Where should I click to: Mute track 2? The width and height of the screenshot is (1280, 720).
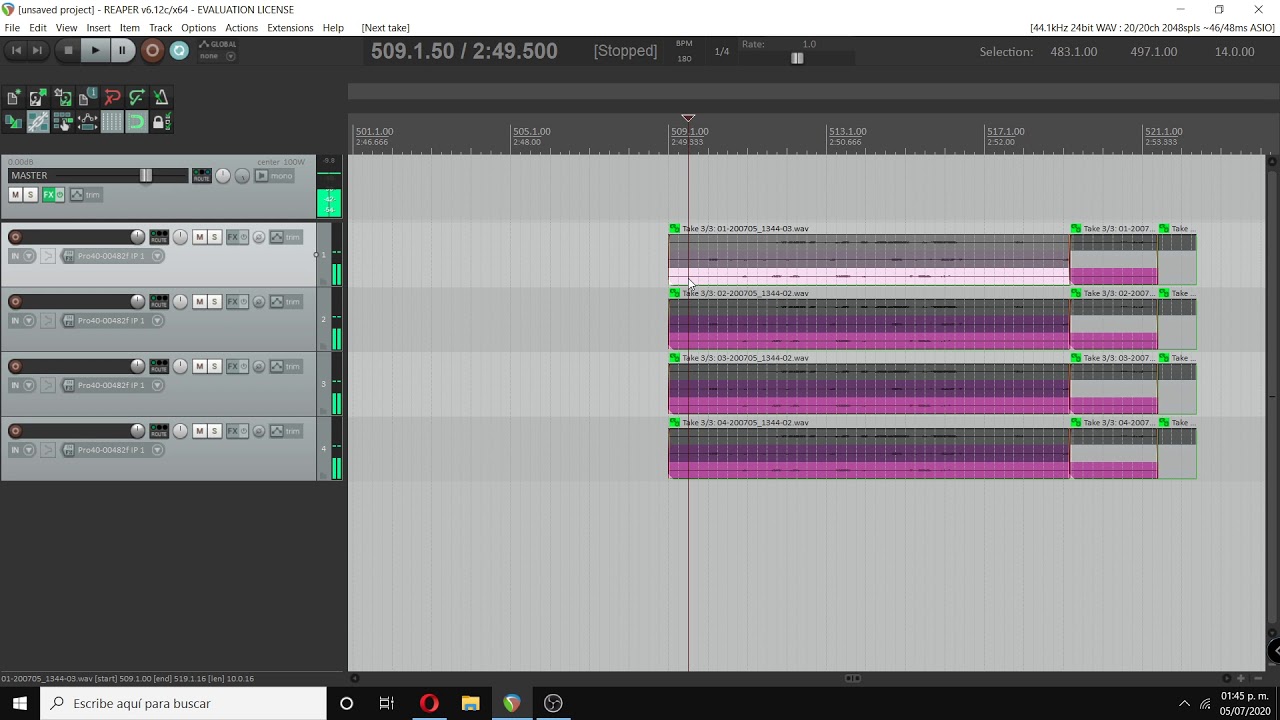[x=200, y=302]
